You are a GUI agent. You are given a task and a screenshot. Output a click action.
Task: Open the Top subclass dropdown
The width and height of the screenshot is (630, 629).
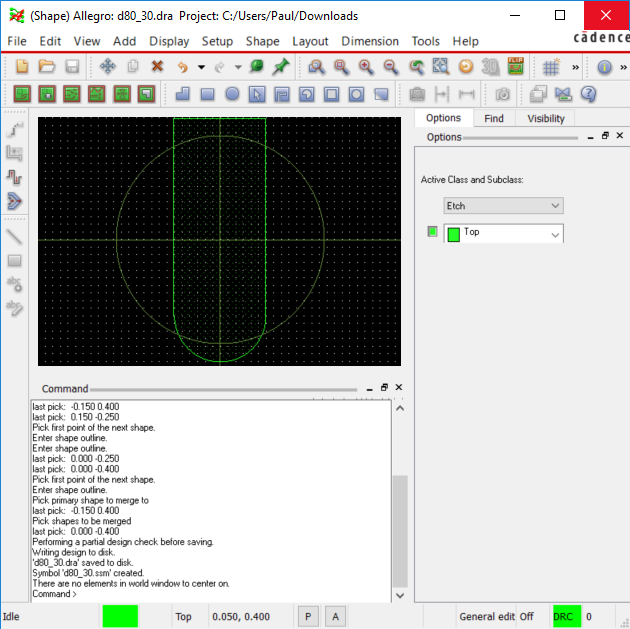click(503, 233)
